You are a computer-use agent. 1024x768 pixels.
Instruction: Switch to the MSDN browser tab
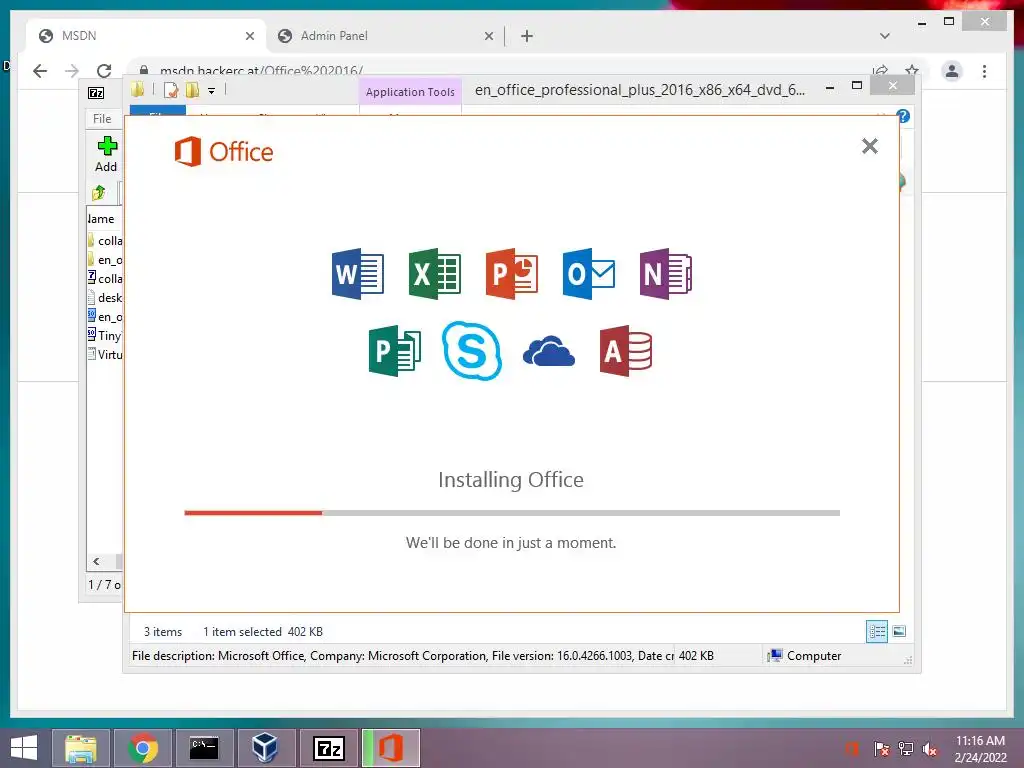point(145,36)
